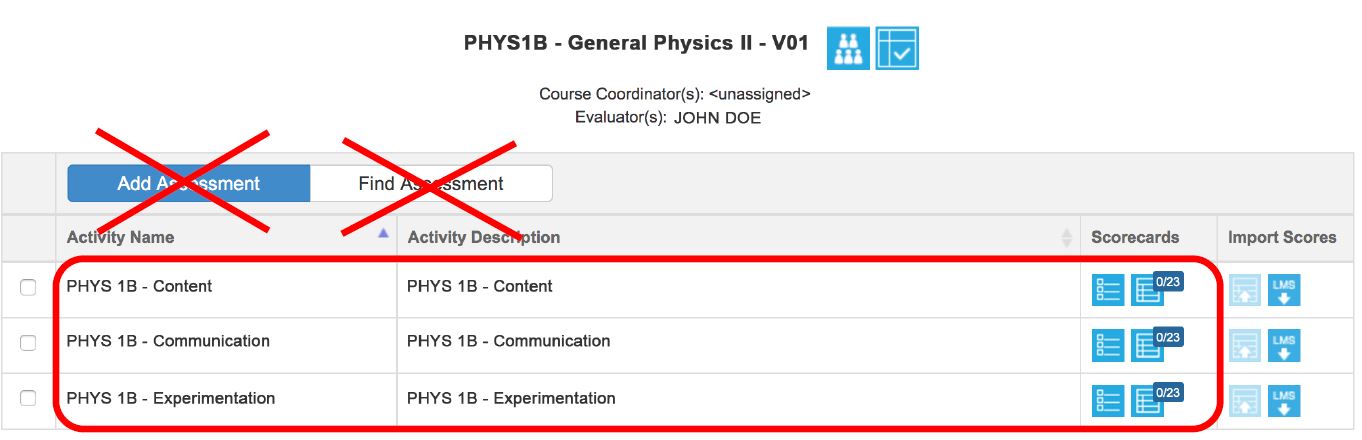Sort by Activity Name column arrow
The width and height of the screenshot is (1362, 440).
pyautogui.click(x=383, y=232)
